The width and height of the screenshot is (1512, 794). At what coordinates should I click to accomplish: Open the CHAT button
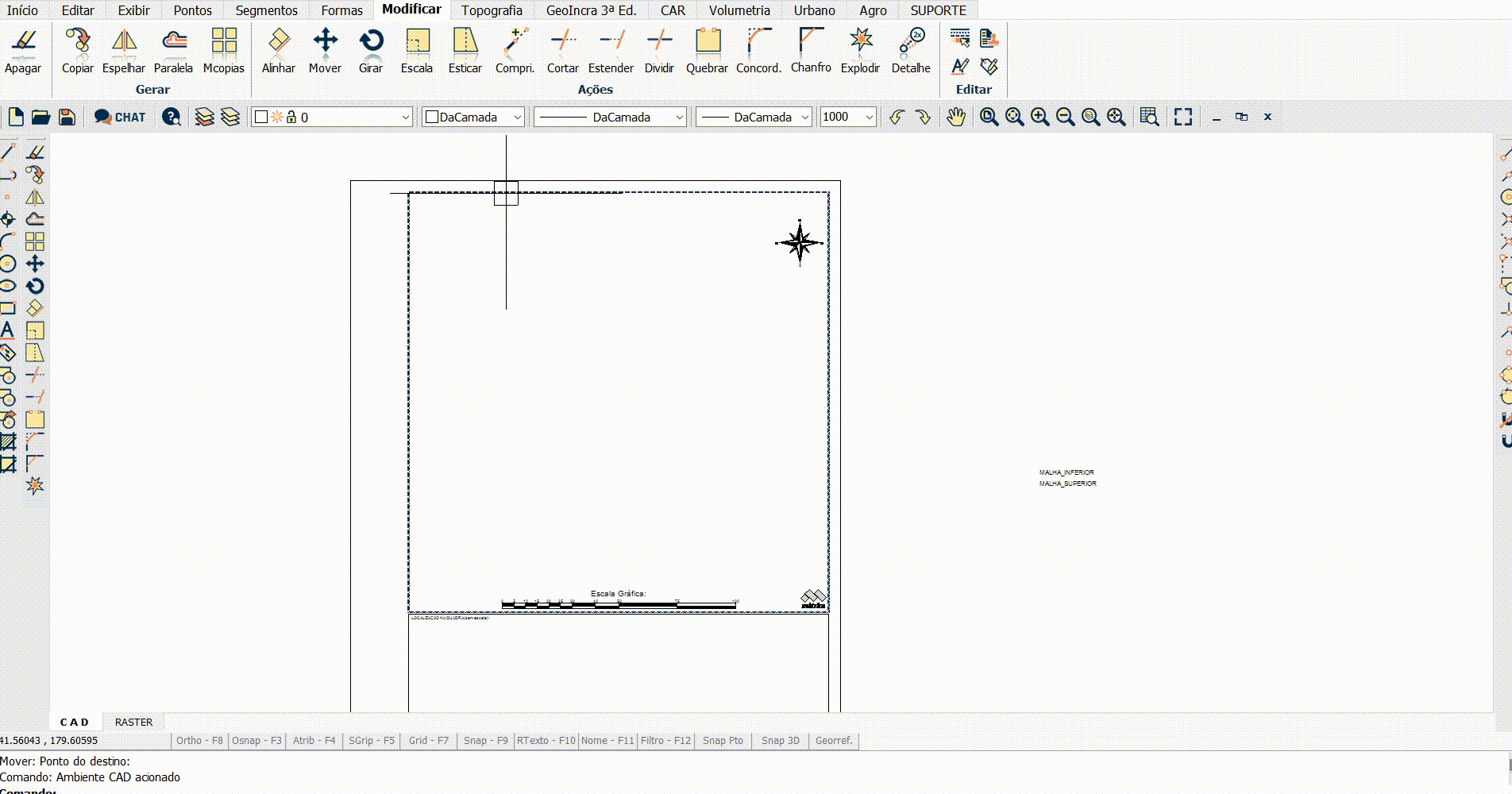point(120,117)
